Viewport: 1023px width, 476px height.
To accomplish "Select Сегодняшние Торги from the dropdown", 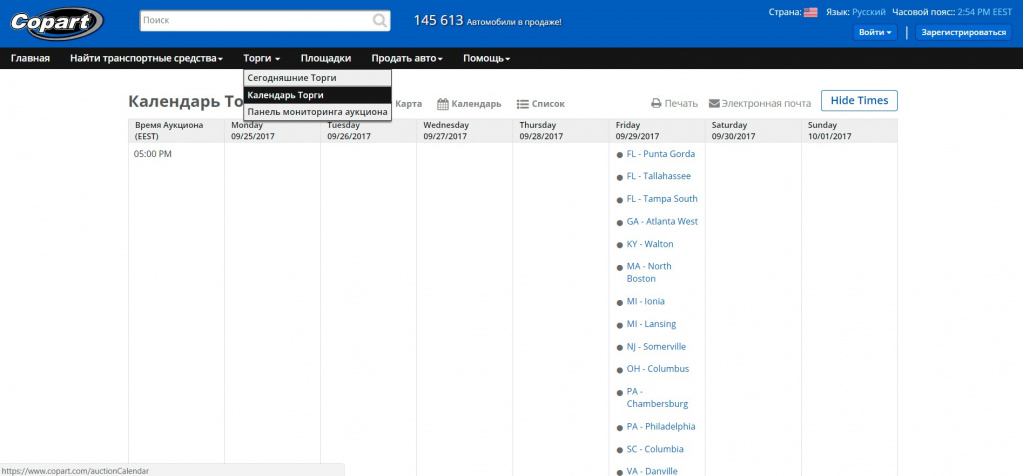I will [317, 78].
